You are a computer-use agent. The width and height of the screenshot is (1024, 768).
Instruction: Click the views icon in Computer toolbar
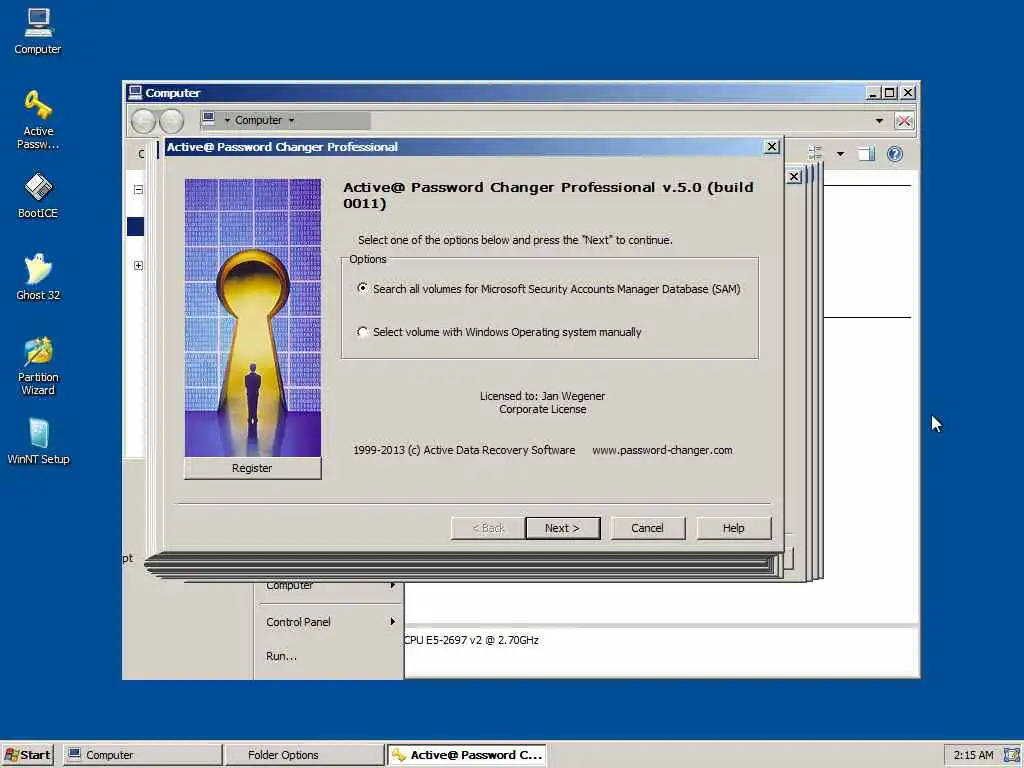click(x=815, y=154)
